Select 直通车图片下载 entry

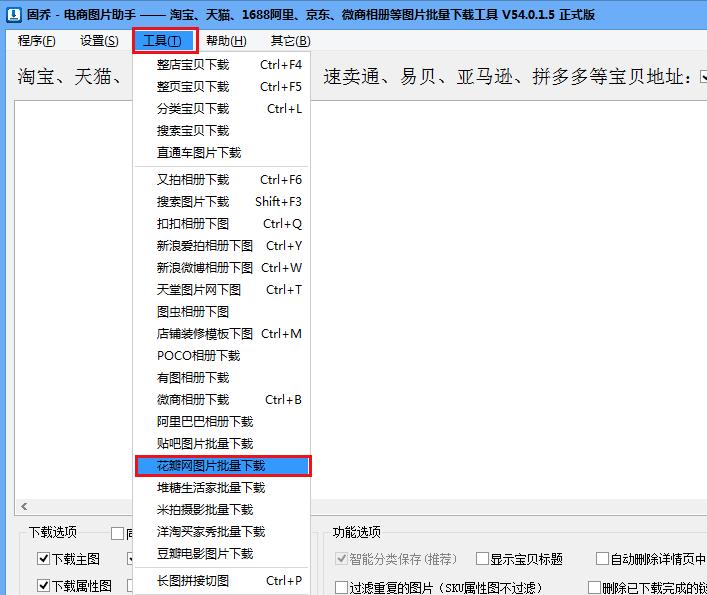point(222,153)
